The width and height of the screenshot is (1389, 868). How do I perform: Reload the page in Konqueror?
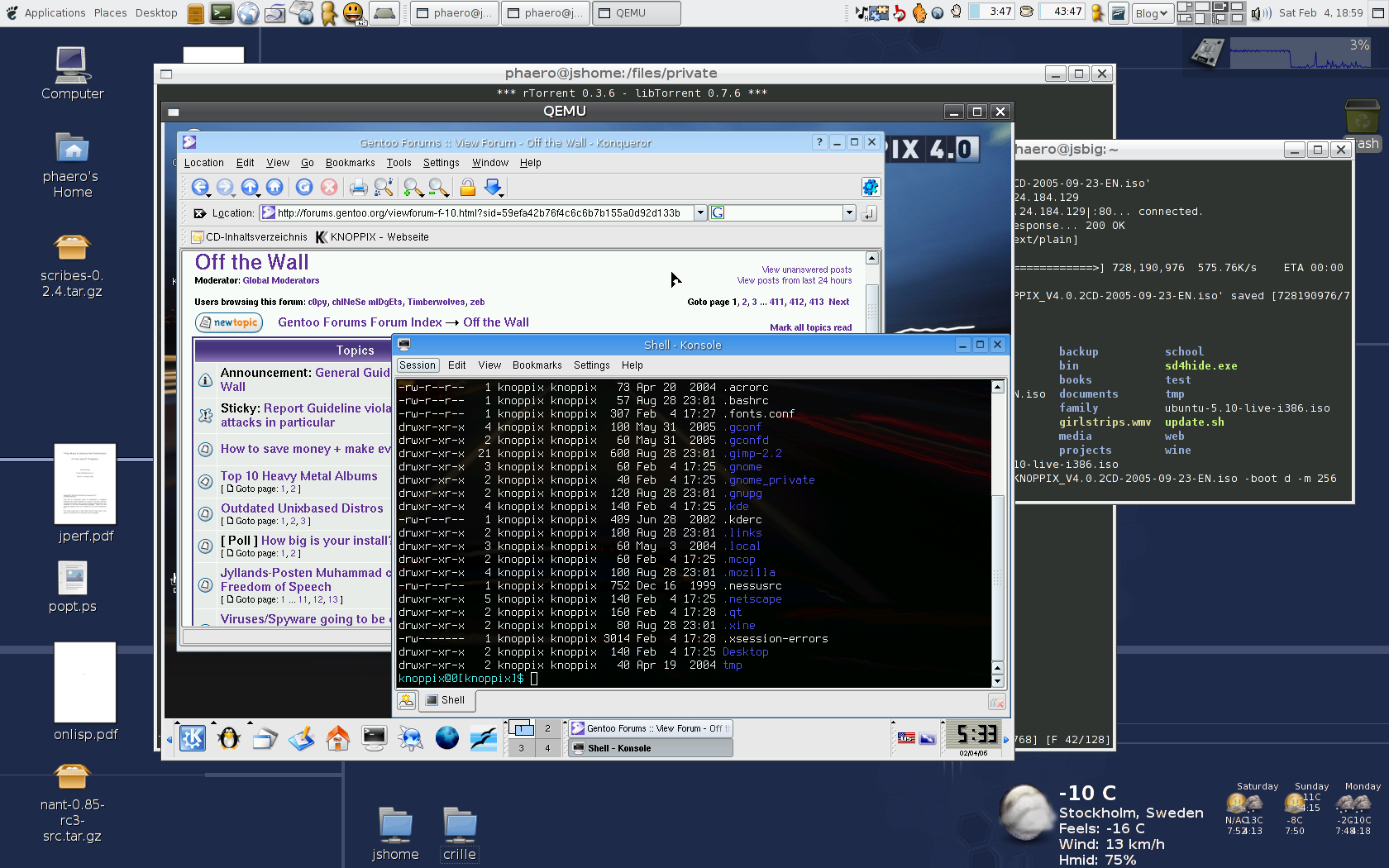[304, 187]
